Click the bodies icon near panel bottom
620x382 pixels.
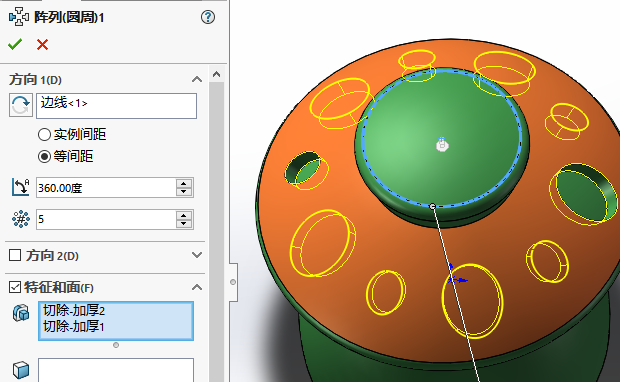click(21, 370)
